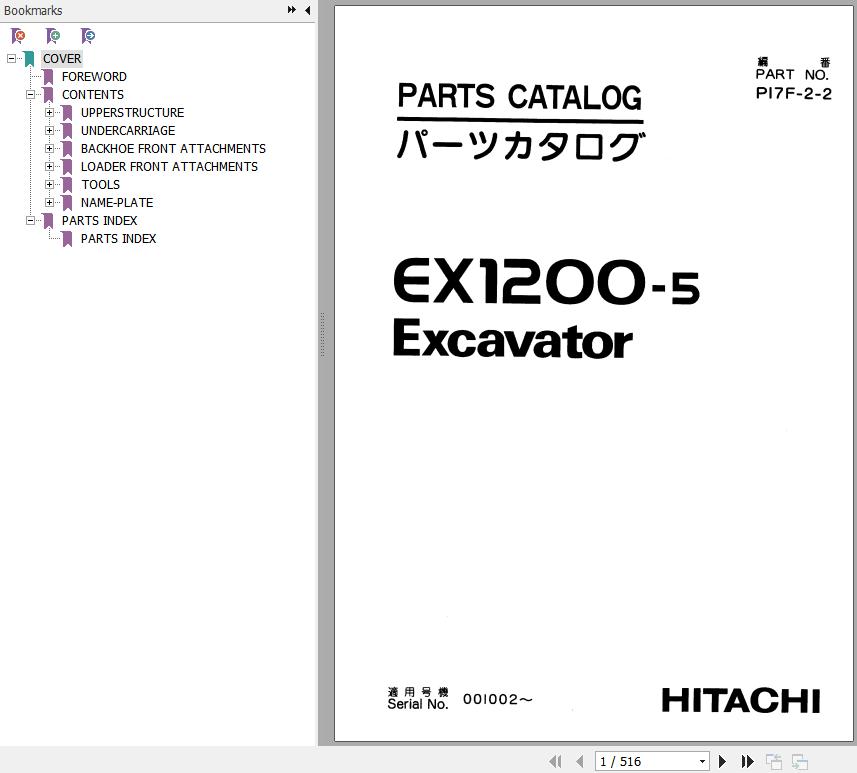Expand the UPPERSTRUCTURE bookmark
The height and width of the screenshot is (773, 857).
[49, 113]
